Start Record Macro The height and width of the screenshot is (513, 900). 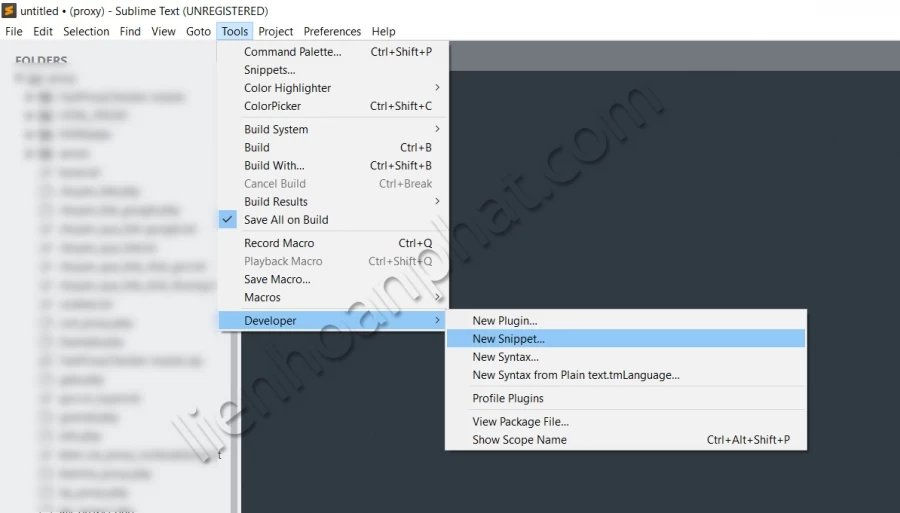[x=333, y=243]
